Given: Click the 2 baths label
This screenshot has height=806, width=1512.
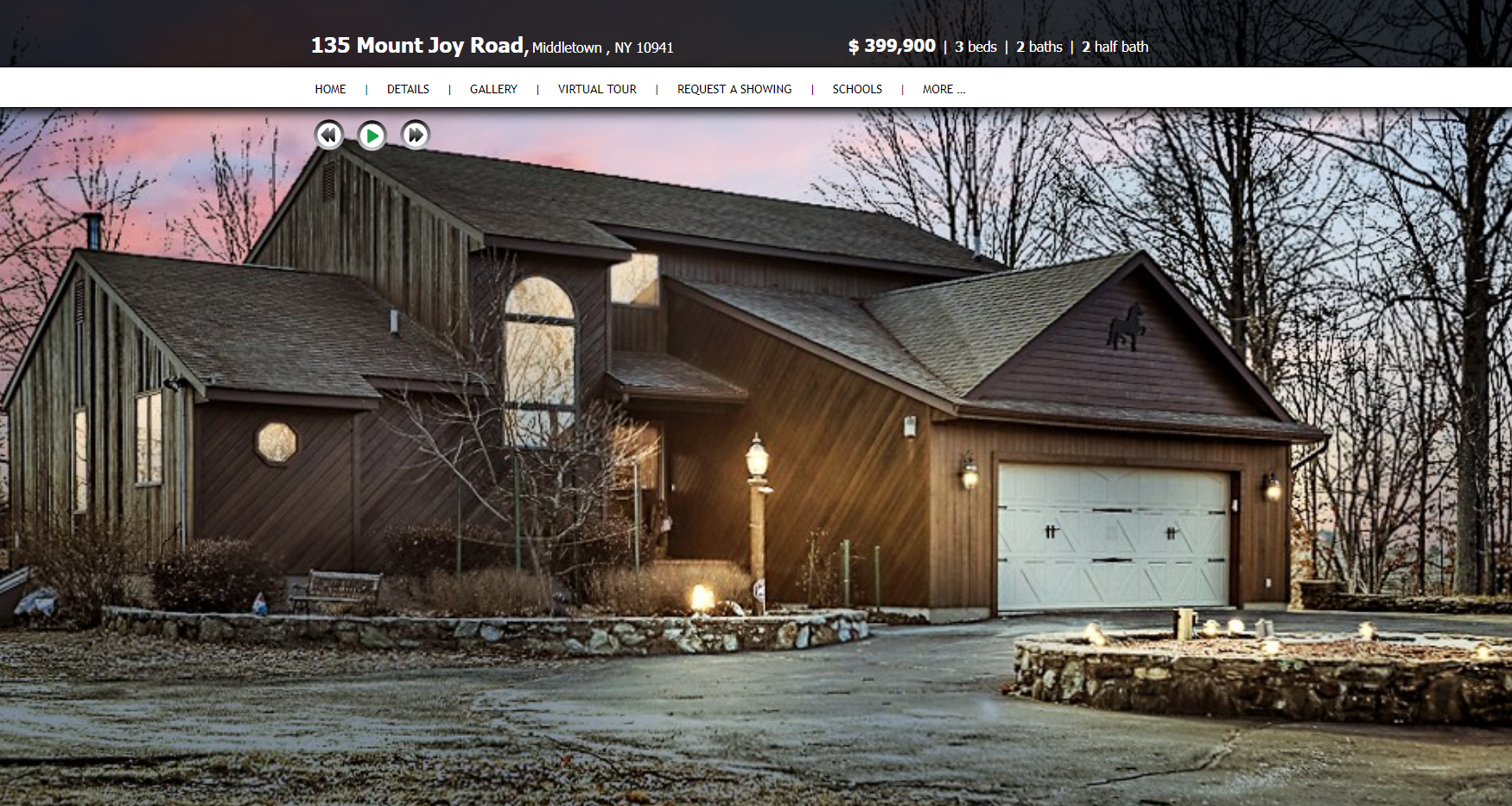Looking at the screenshot, I should point(1039,47).
